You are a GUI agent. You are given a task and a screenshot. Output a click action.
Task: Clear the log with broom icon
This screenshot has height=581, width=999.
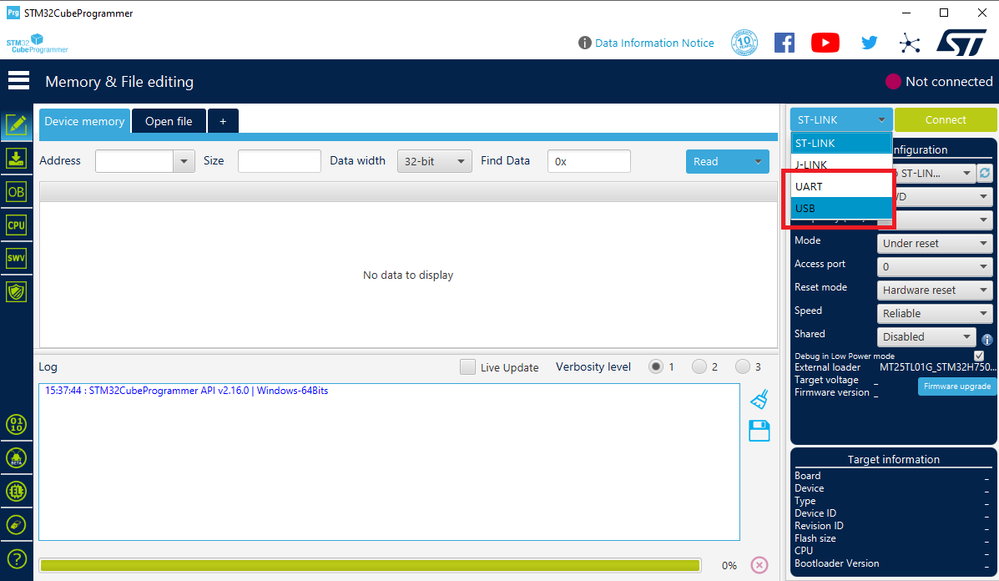click(759, 399)
